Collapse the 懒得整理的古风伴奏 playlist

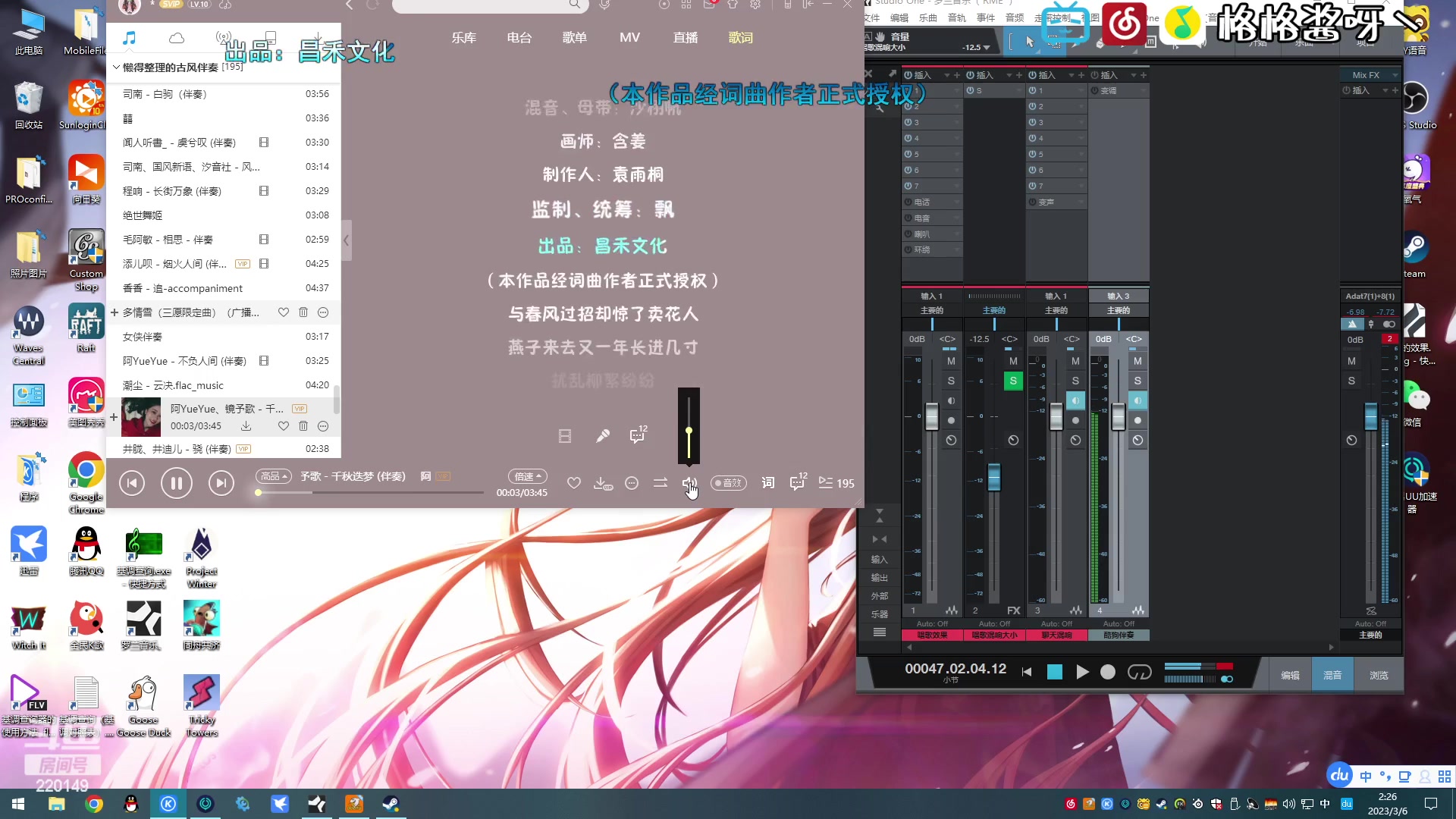point(116,67)
